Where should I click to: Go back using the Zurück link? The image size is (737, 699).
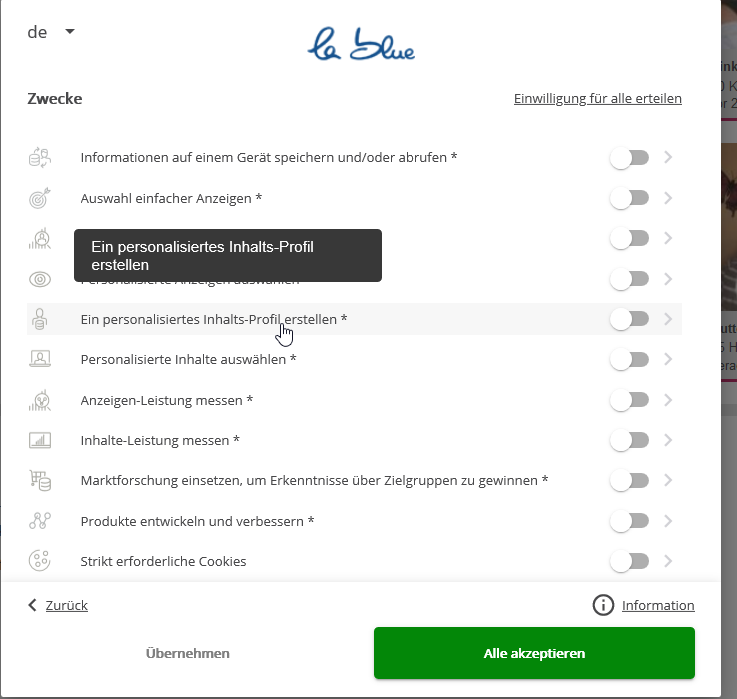pos(58,605)
